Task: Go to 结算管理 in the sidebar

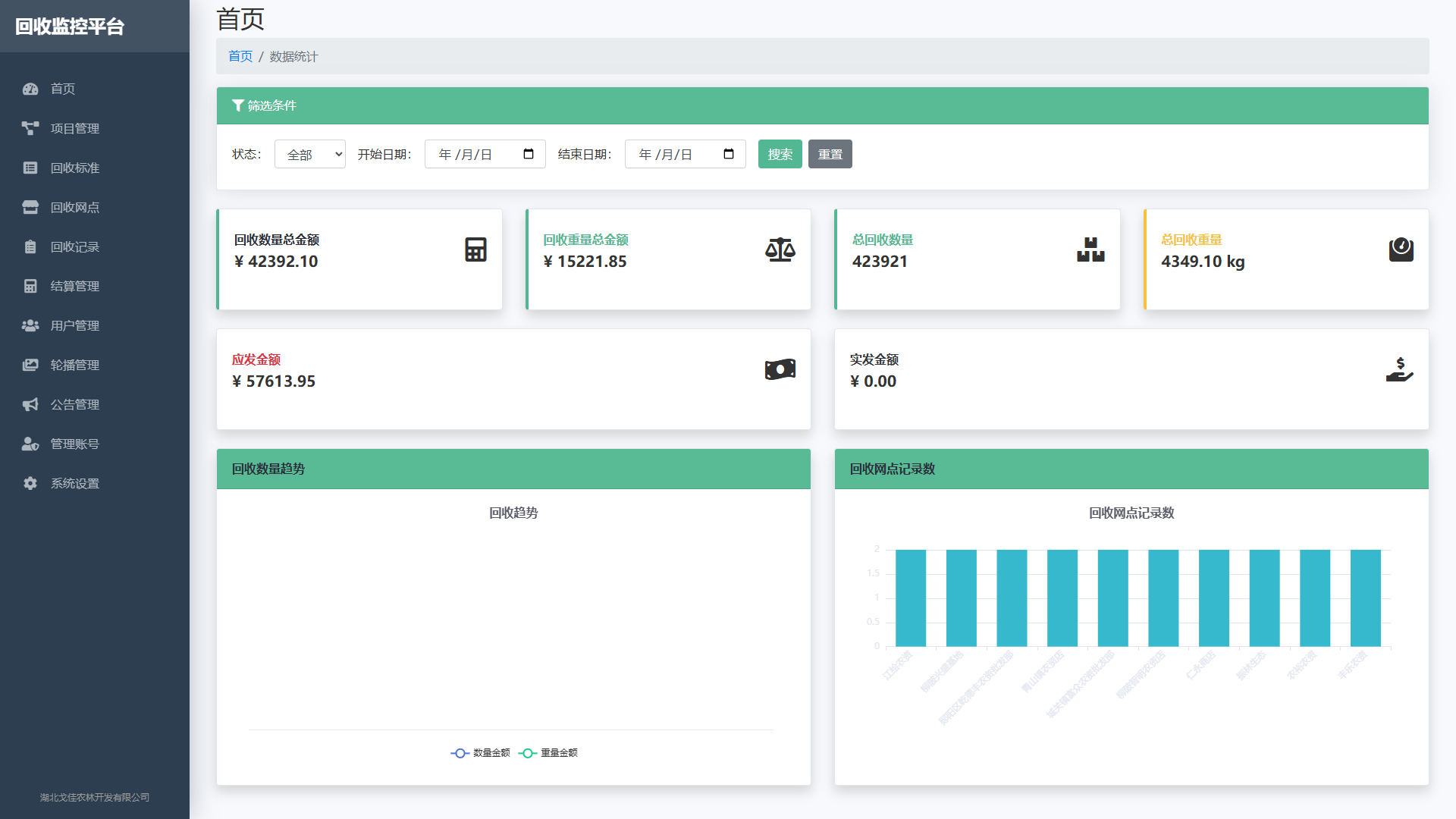Action: point(74,286)
